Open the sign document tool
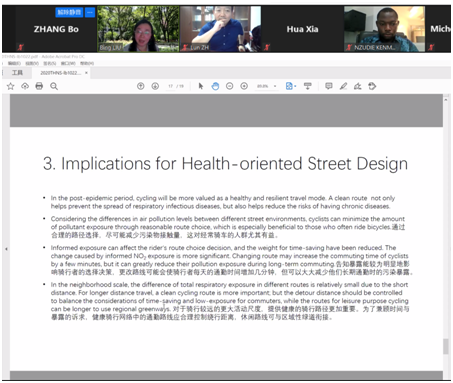The width and height of the screenshot is (453, 383). [358, 86]
